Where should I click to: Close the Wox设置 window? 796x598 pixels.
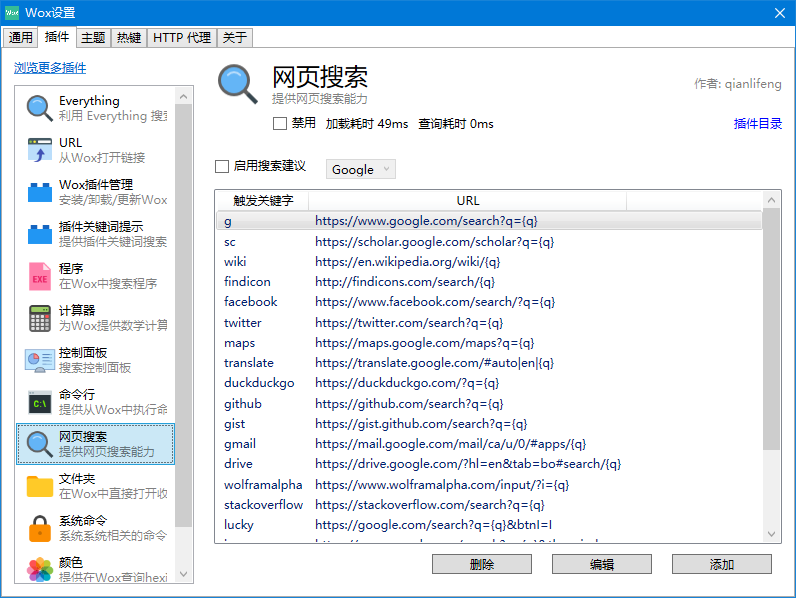(780, 13)
